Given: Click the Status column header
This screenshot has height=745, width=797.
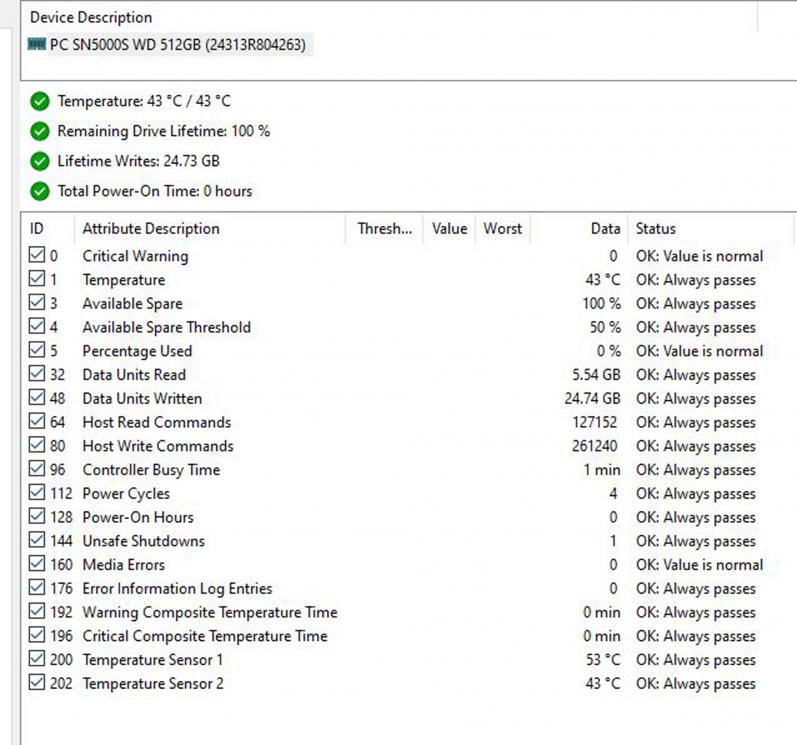Looking at the screenshot, I should (x=656, y=229).
